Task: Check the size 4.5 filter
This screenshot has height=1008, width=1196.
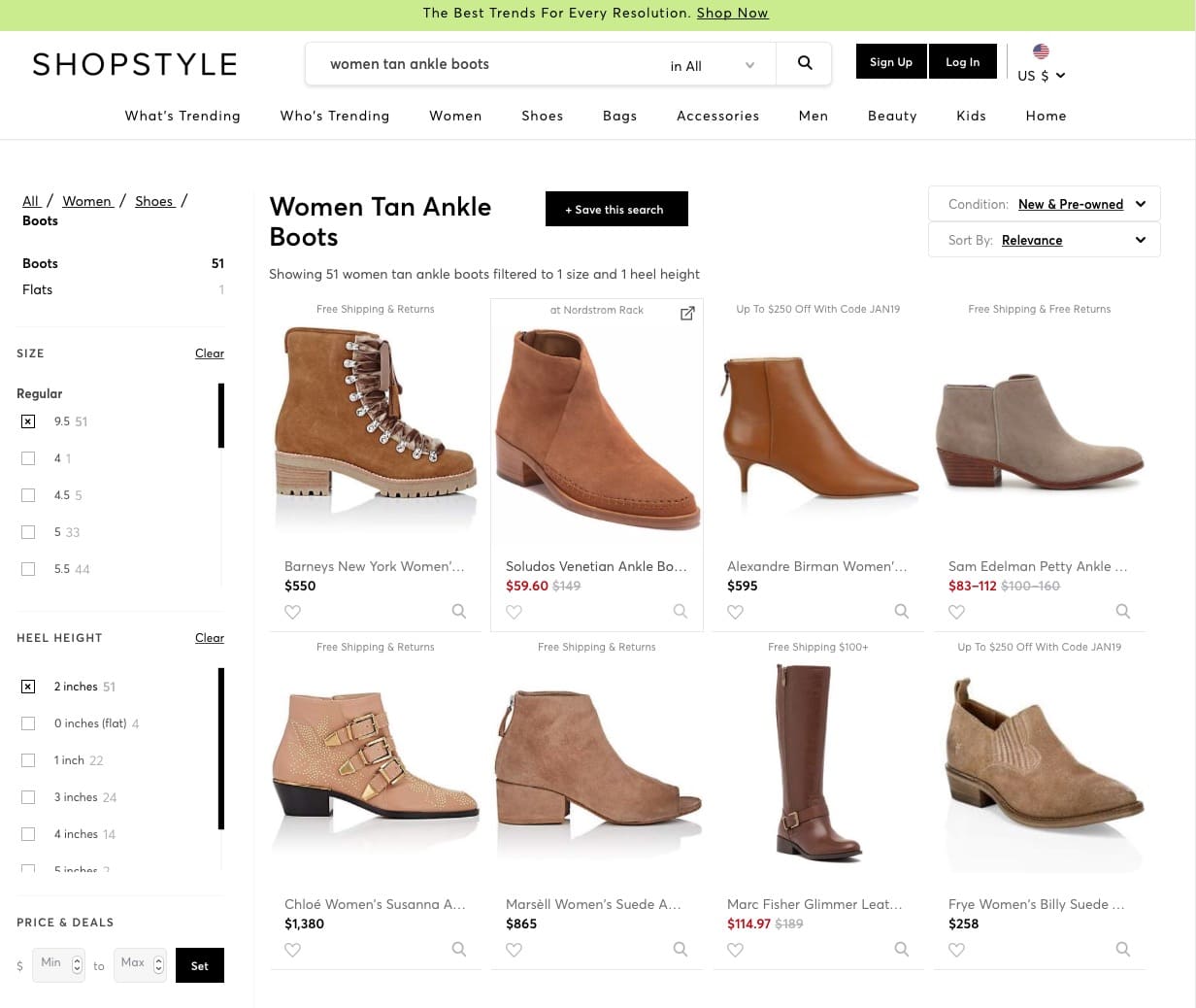Action: click(x=28, y=495)
